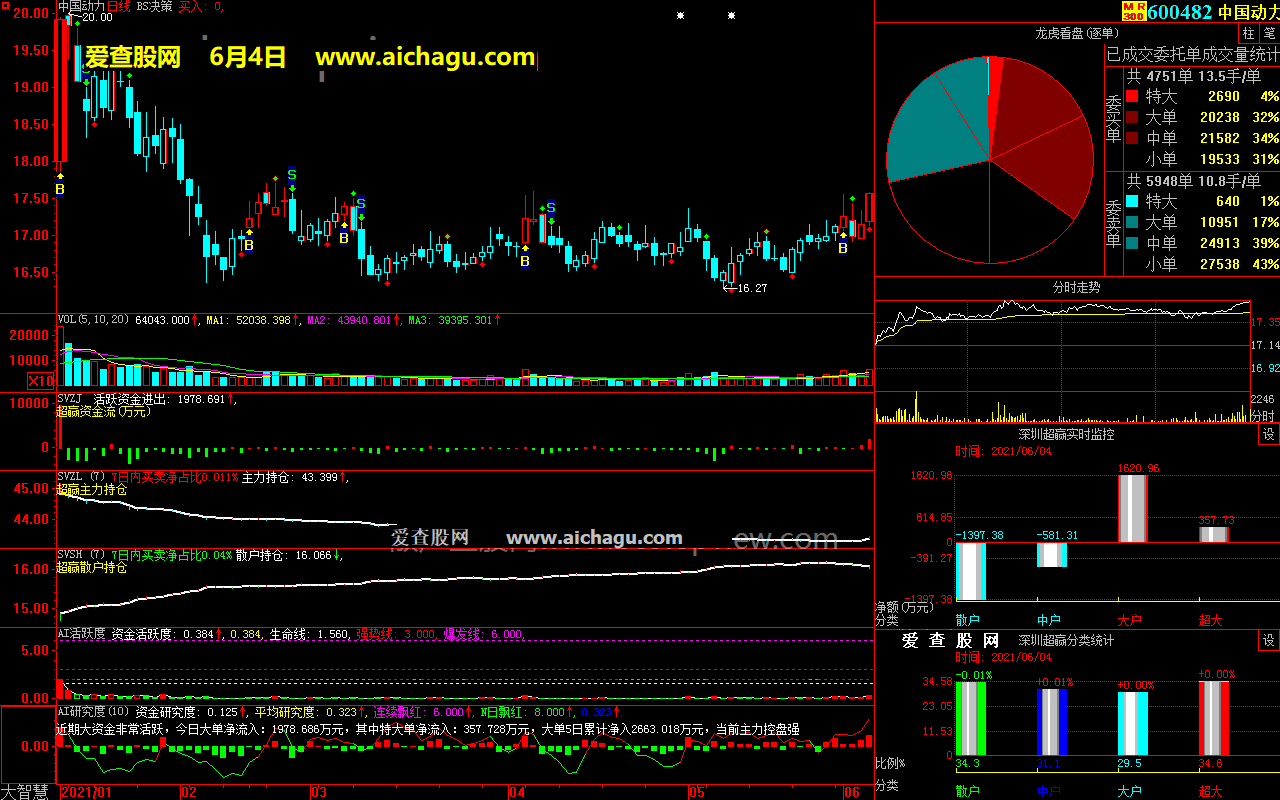Click the 日线 period label

118,6
